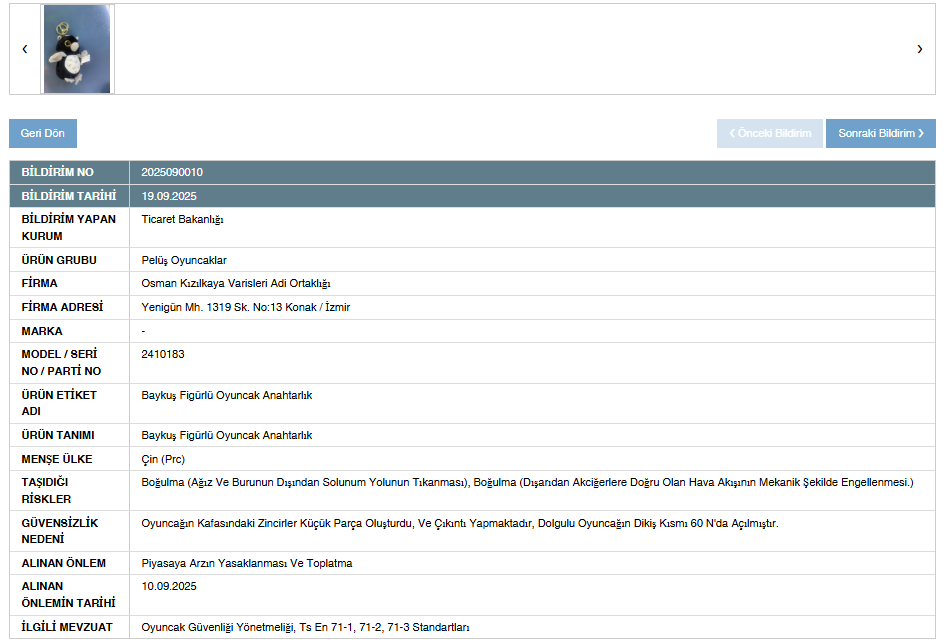This screenshot has width=948, height=642.
Task: Navigate to Sonraki Bildirim
Action: [x=880, y=134]
